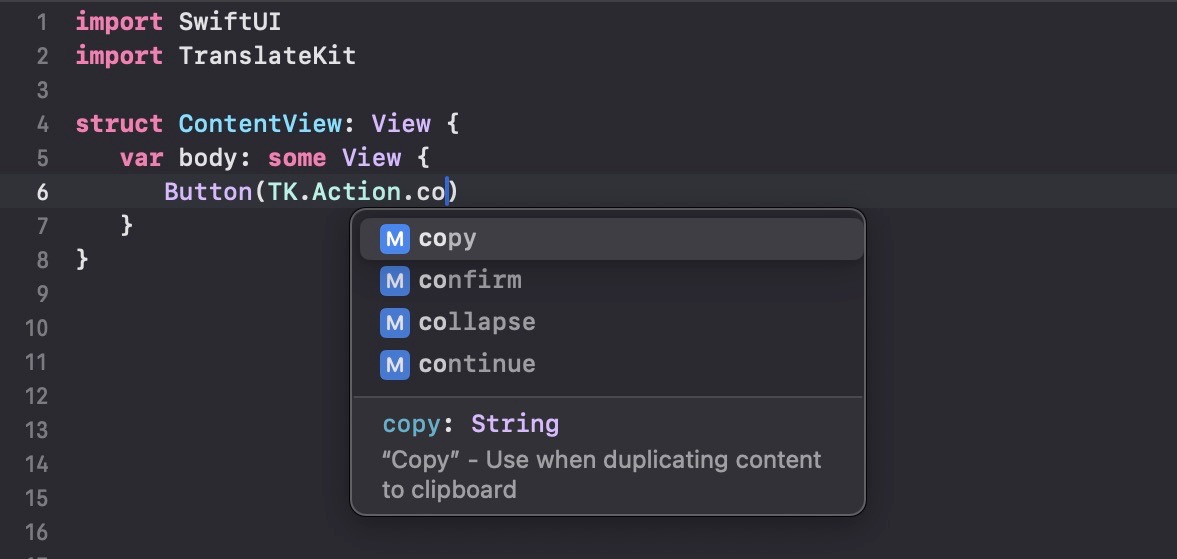Click line number 1 in the gutter
The width and height of the screenshot is (1177, 559).
pyautogui.click(x=42, y=22)
